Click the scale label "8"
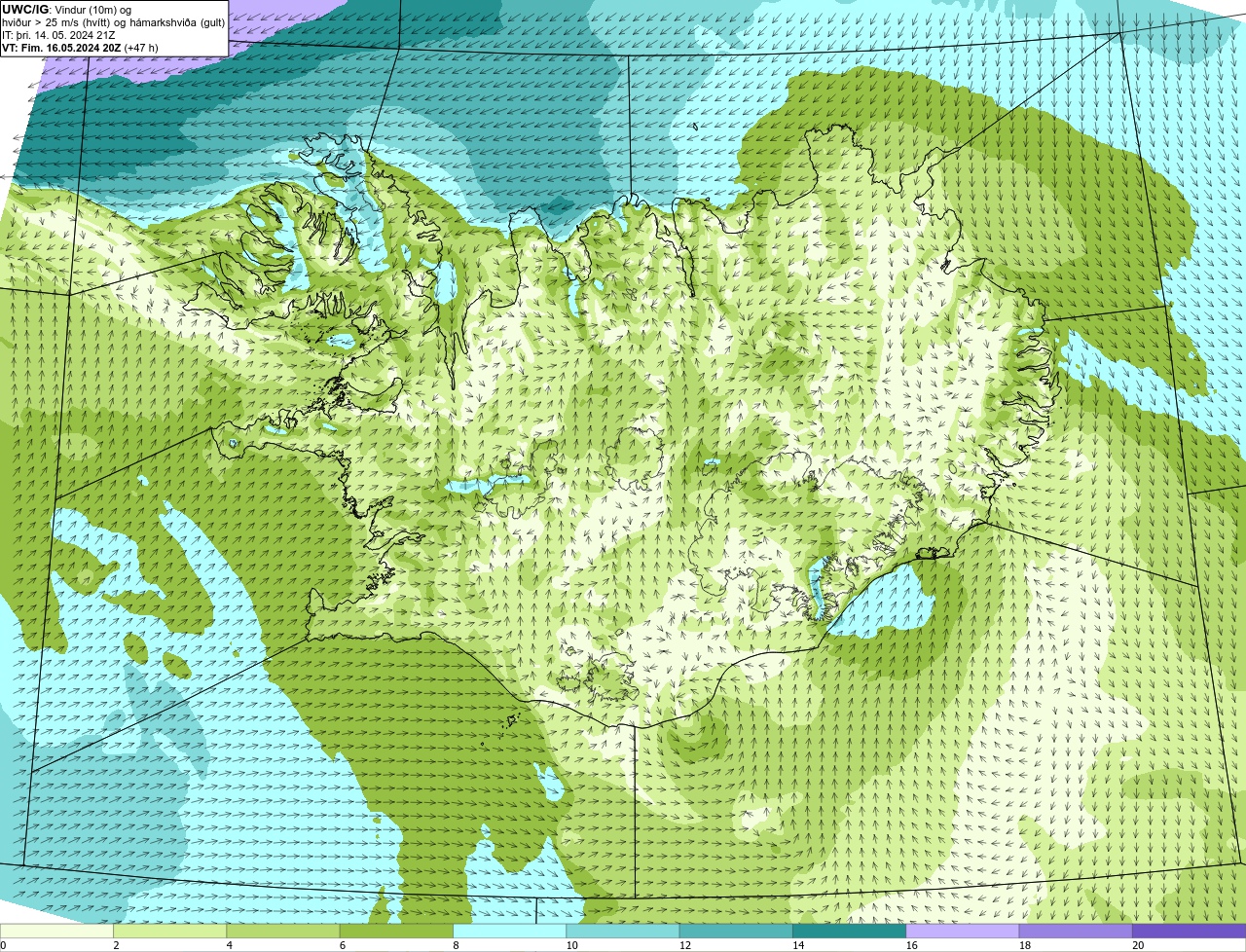1246x952 pixels. [x=456, y=945]
